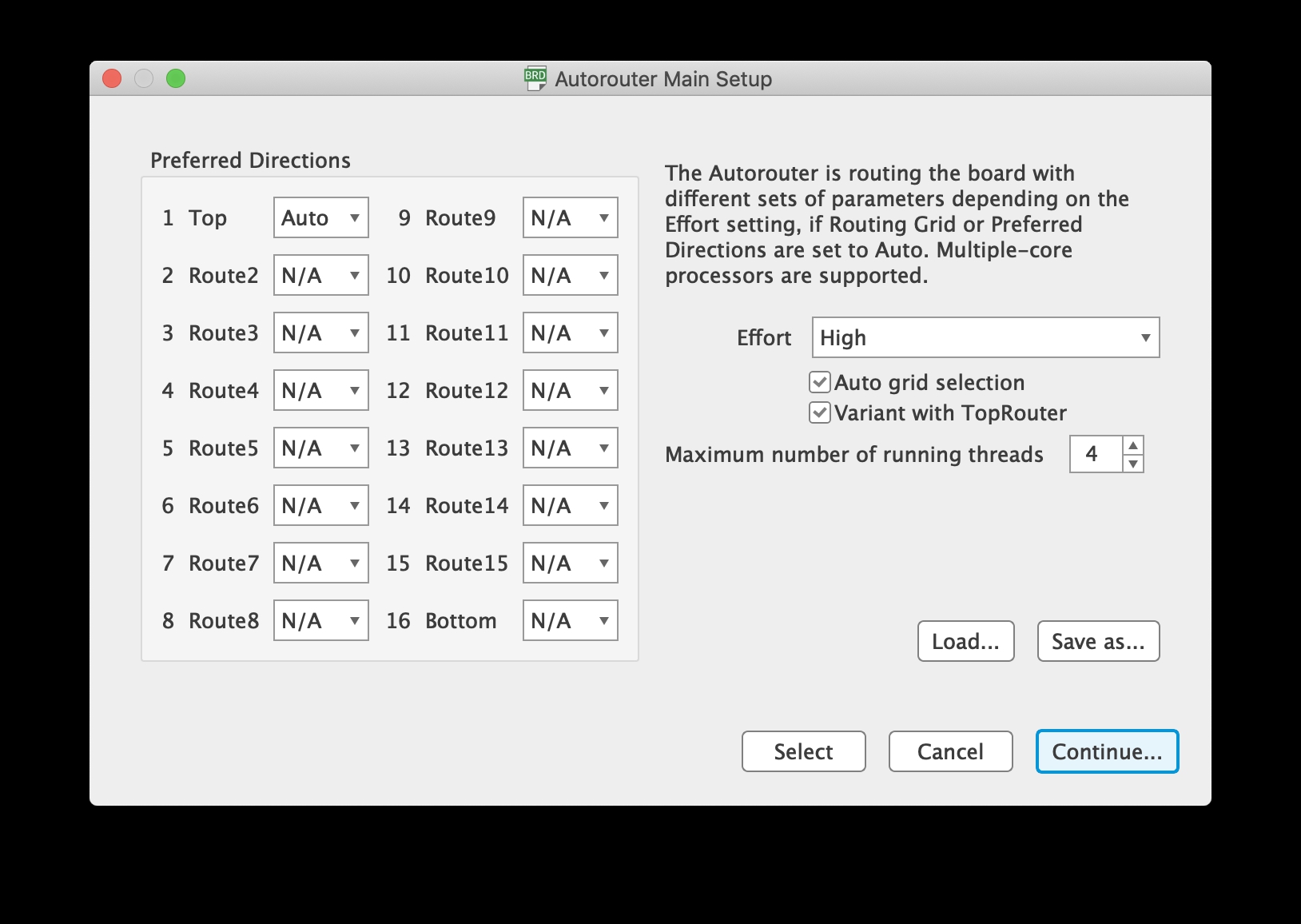Open the Route2 preferred direction dropdown
Screen dimensions: 1301x924
coord(320,276)
